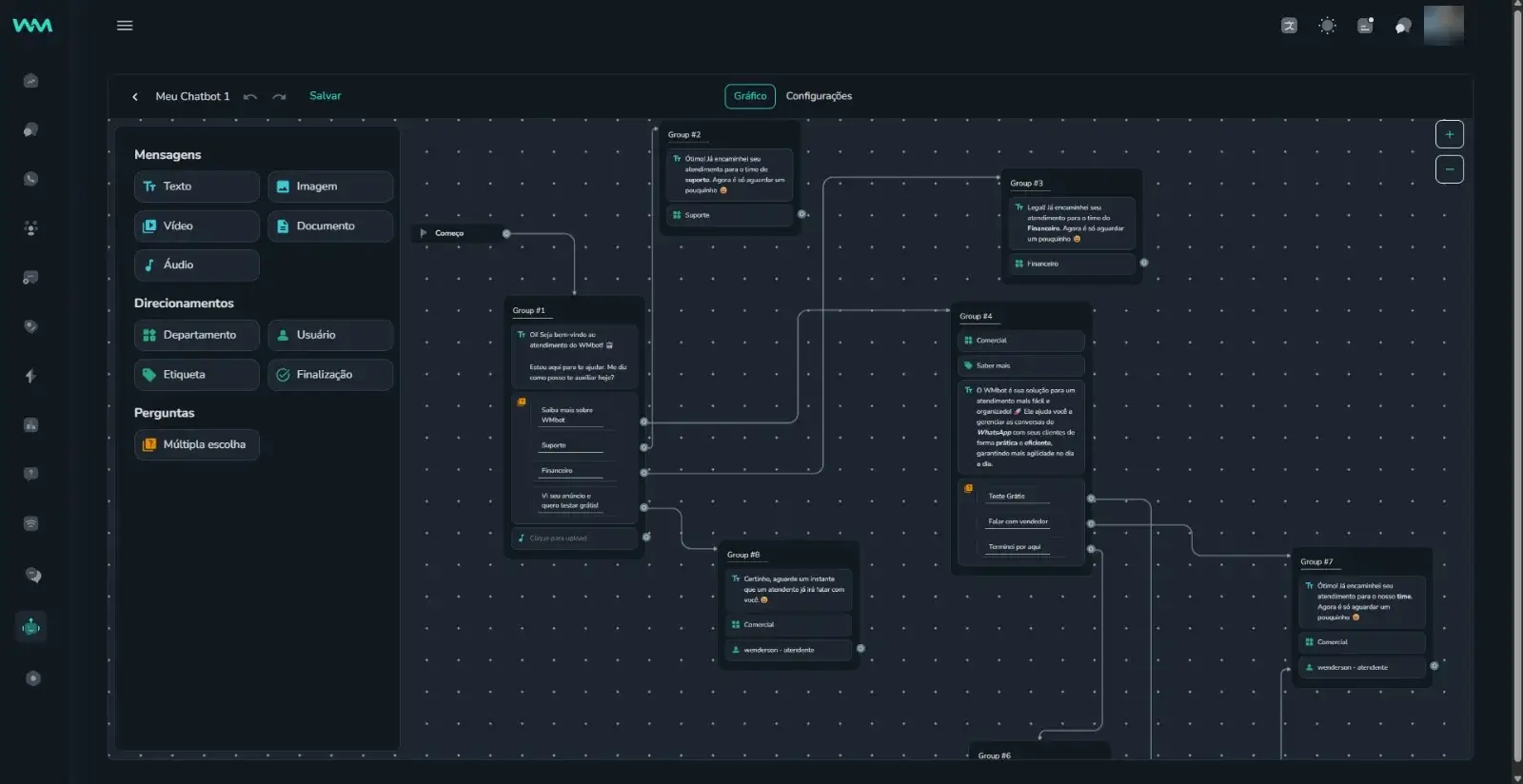The image size is (1523, 784).
Task: Select the Departamento routing block
Action: click(x=197, y=335)
